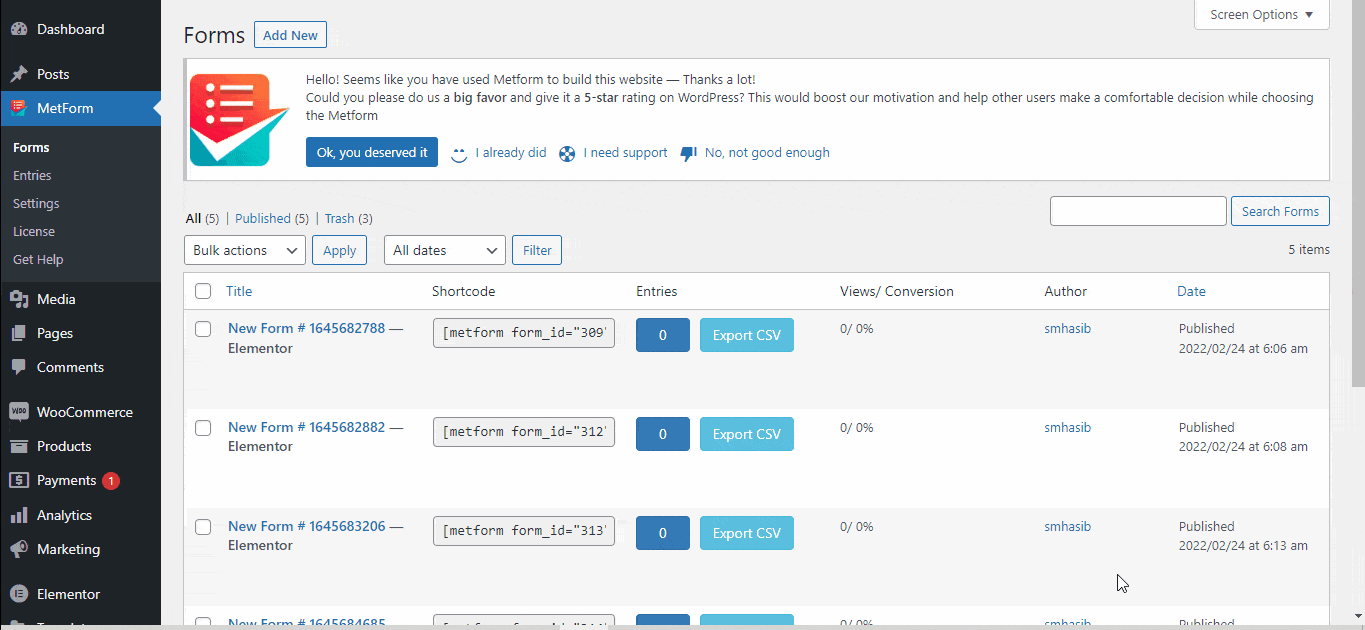Screen dimensions: 1365x630
Task: View entries count of form 1645682788
Action: [x=663, y=335]
